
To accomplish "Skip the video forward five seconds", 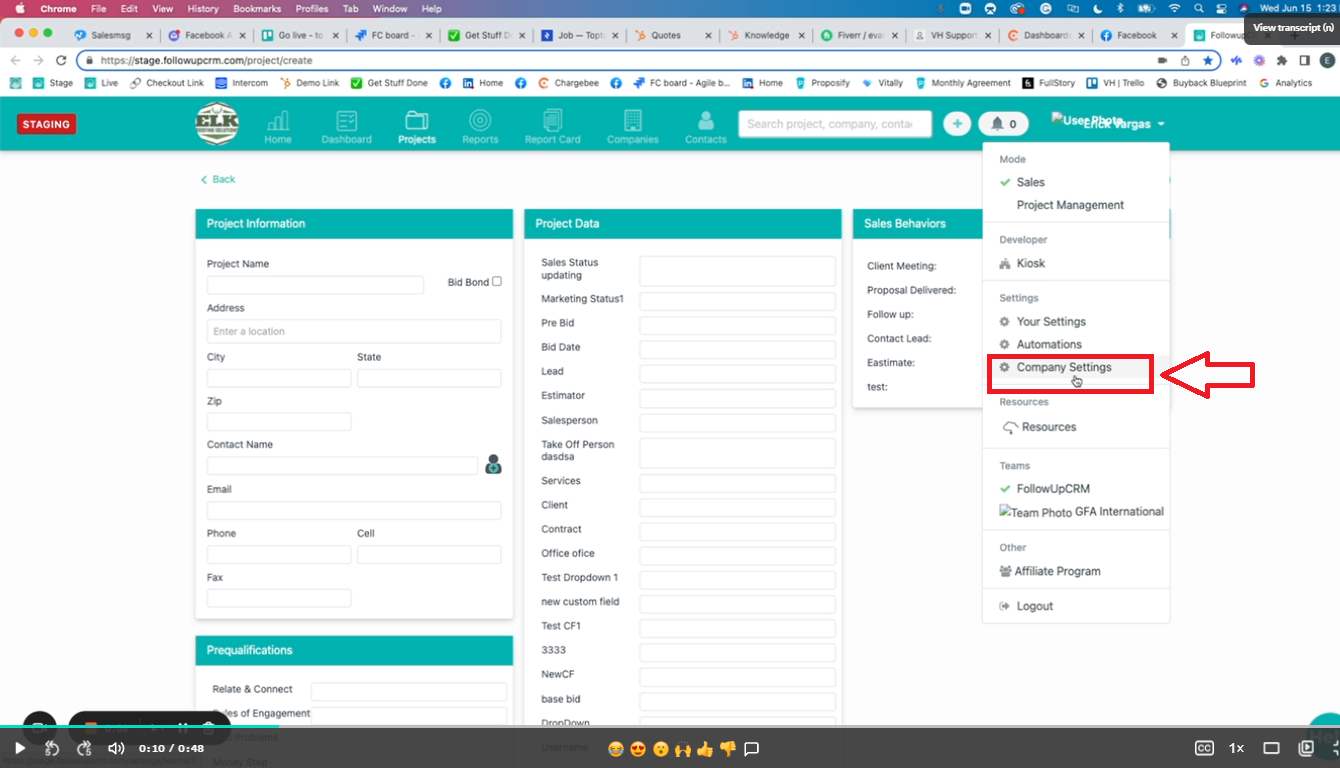I will click(84, 748).
